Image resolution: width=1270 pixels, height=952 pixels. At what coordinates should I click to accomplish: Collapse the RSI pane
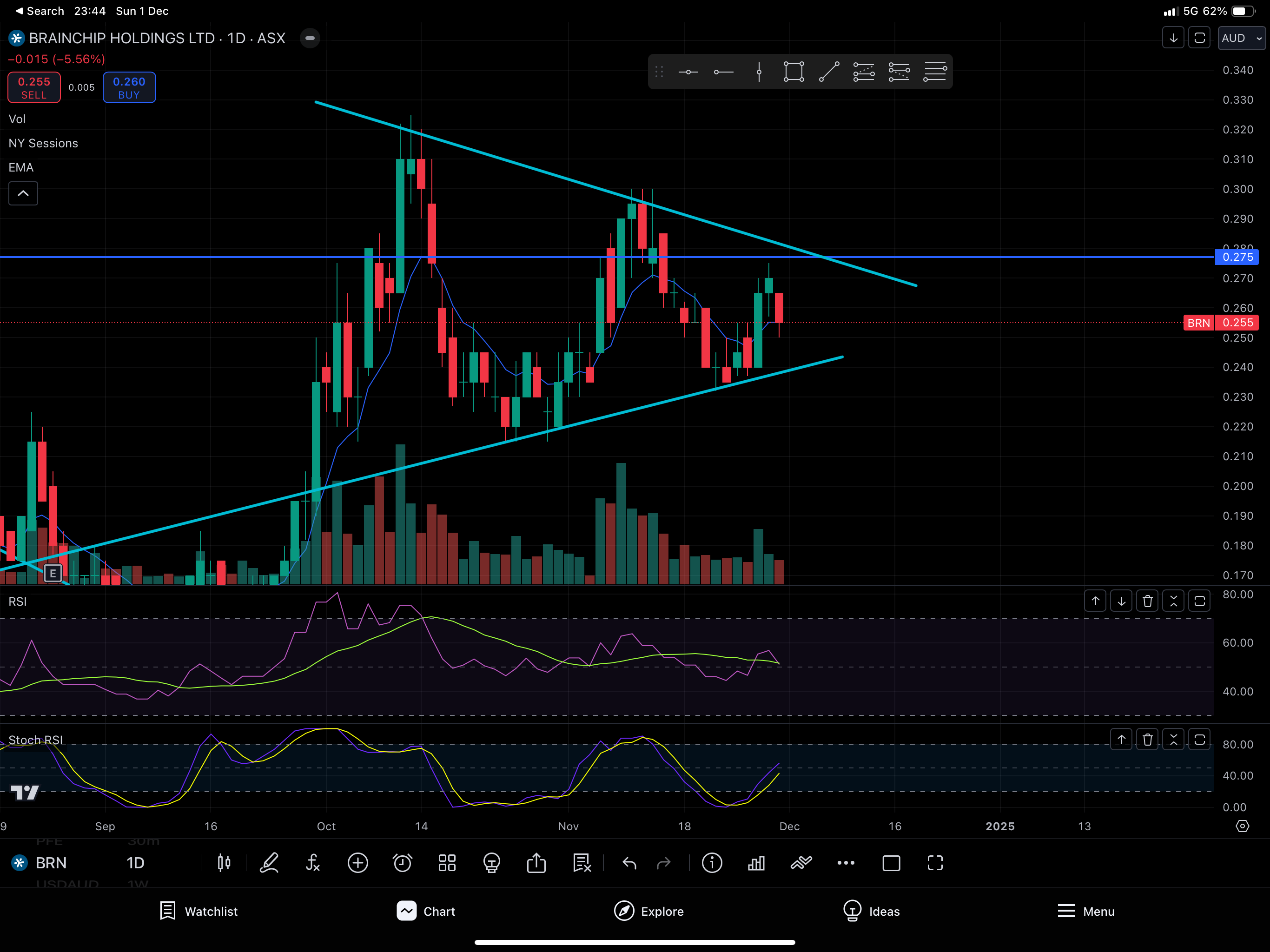[x=1174, y=601]
